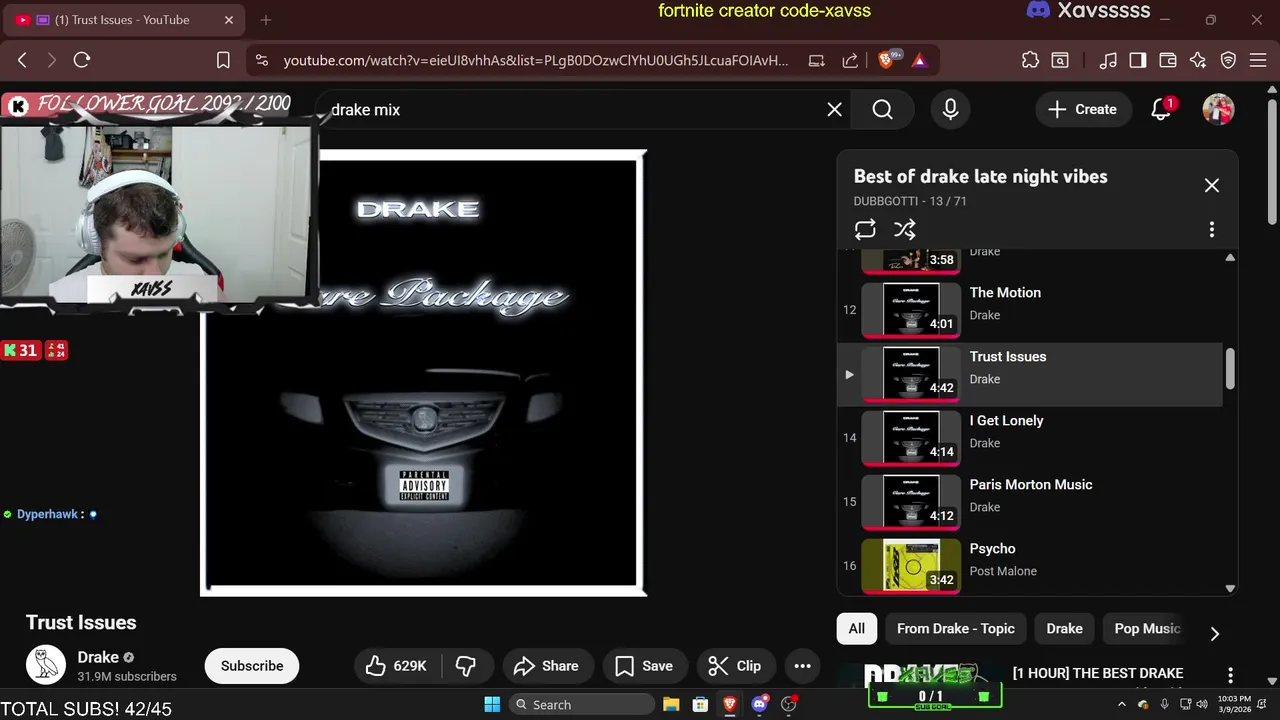Click the Clip button
Viewport: 1280px width, 720px height.
click(x=735, y=665)
